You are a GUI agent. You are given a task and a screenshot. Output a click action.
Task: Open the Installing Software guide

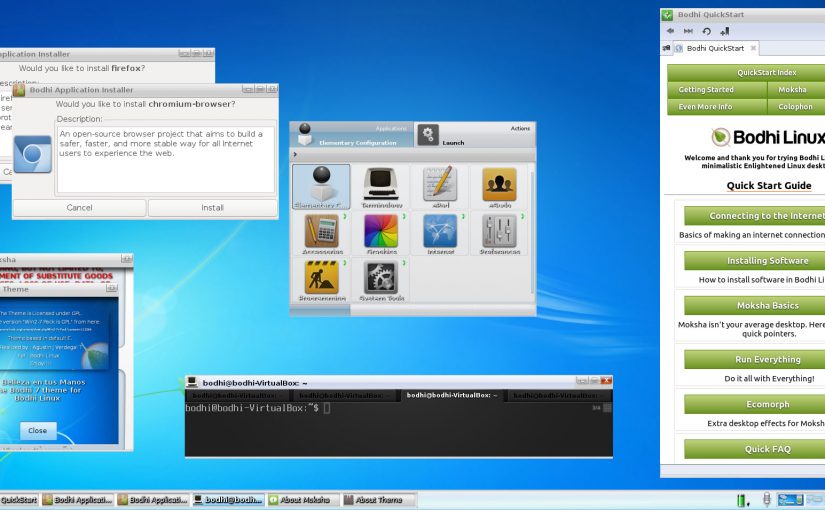click(754, 261)
